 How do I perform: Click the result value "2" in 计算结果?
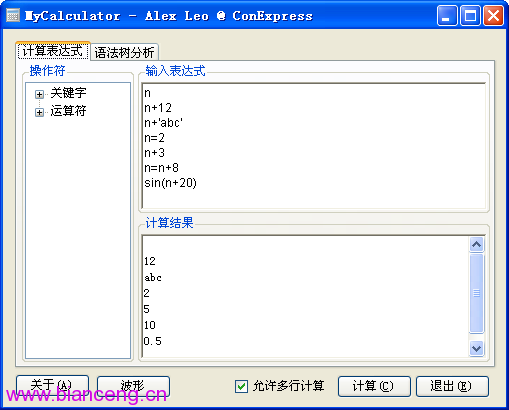pyautogui.click(x=147, y=293)
